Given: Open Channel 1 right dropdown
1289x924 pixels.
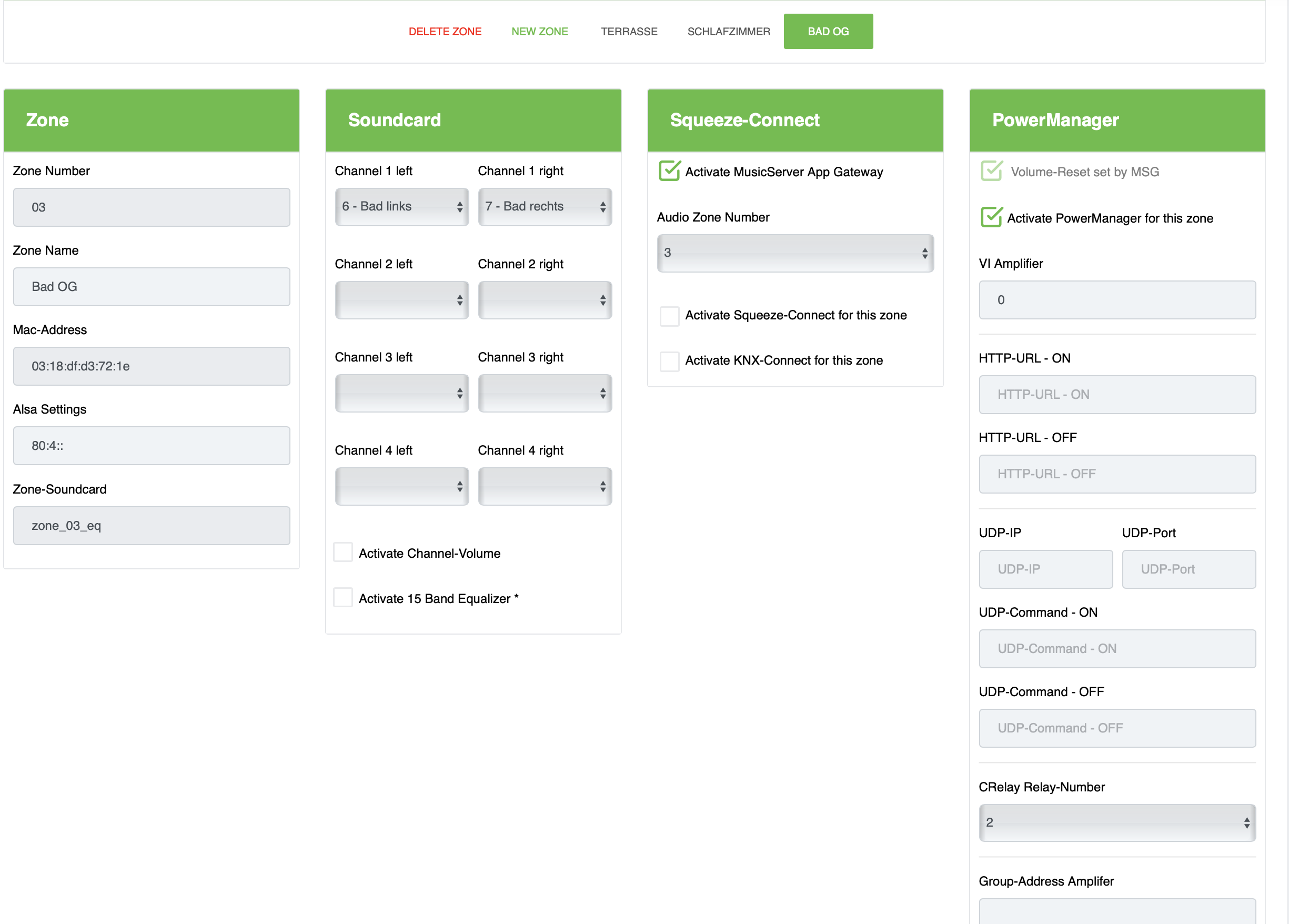Looking at the screenshot, I should [x=545, y=207].
